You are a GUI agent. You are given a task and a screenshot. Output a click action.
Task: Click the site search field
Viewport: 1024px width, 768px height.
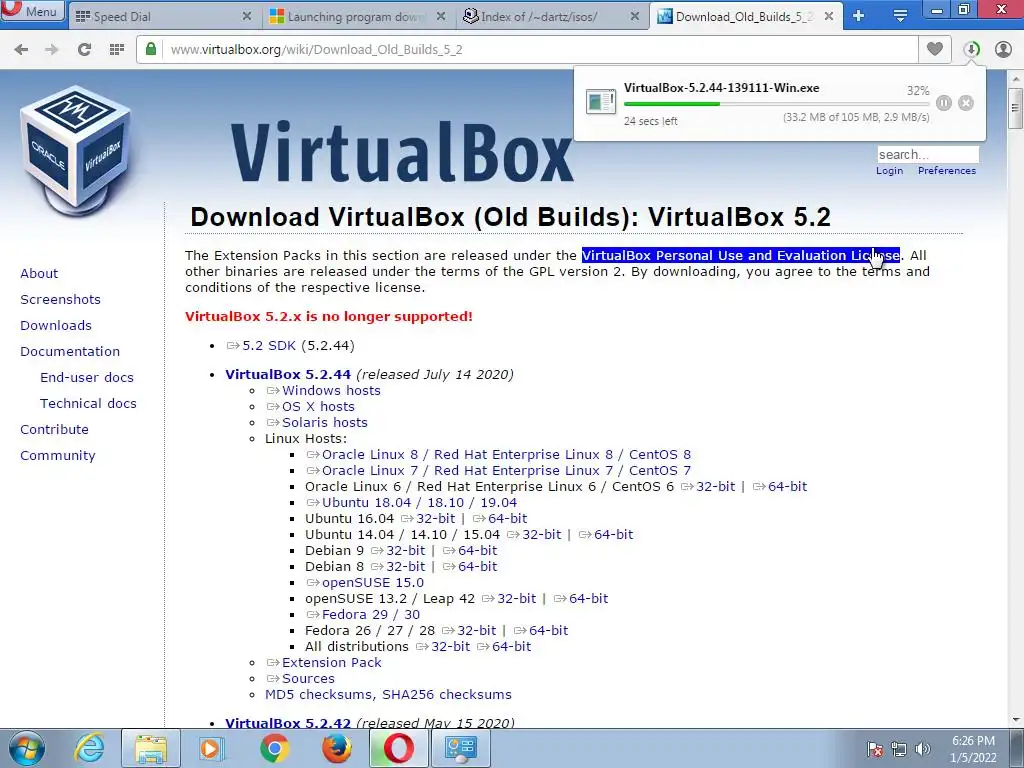click(x=928, y=154)
